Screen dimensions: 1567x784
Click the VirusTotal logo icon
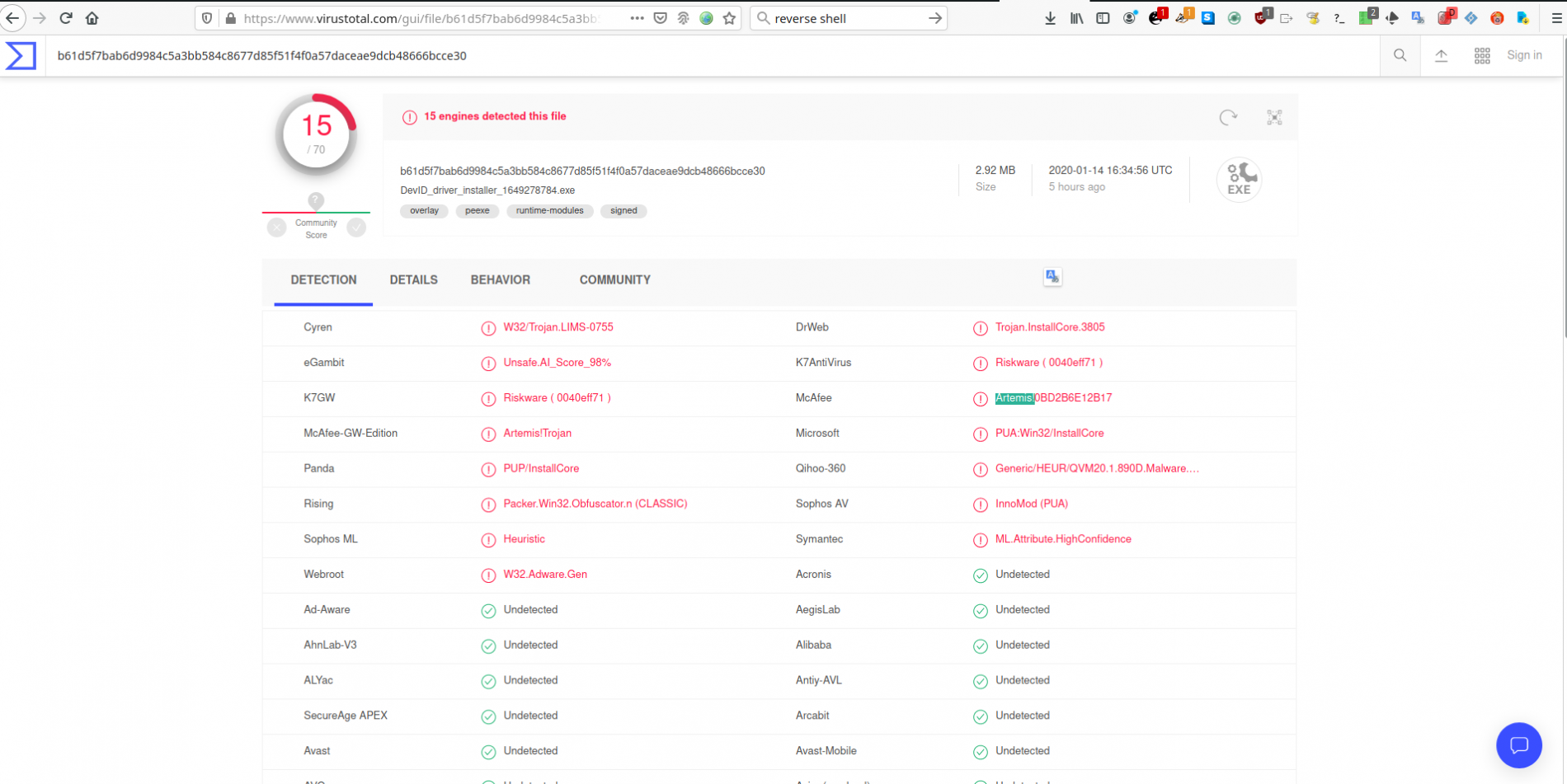click(21, 56)
